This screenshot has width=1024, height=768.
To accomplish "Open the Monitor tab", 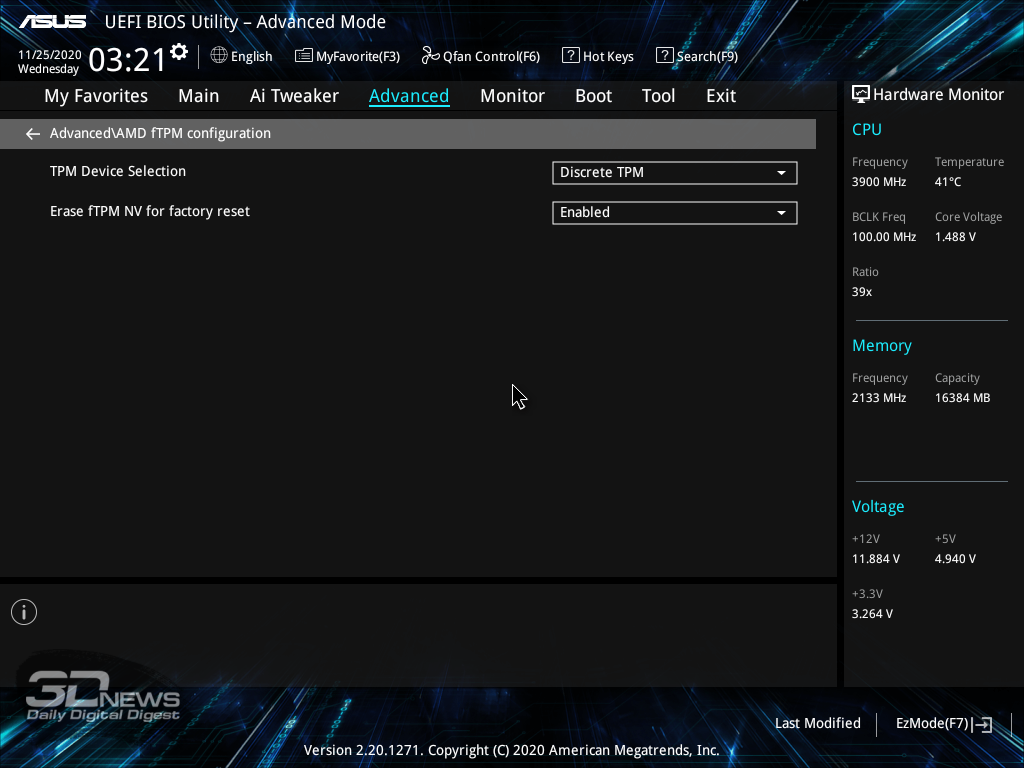I will pyautogui.click(x=513, y=96).
